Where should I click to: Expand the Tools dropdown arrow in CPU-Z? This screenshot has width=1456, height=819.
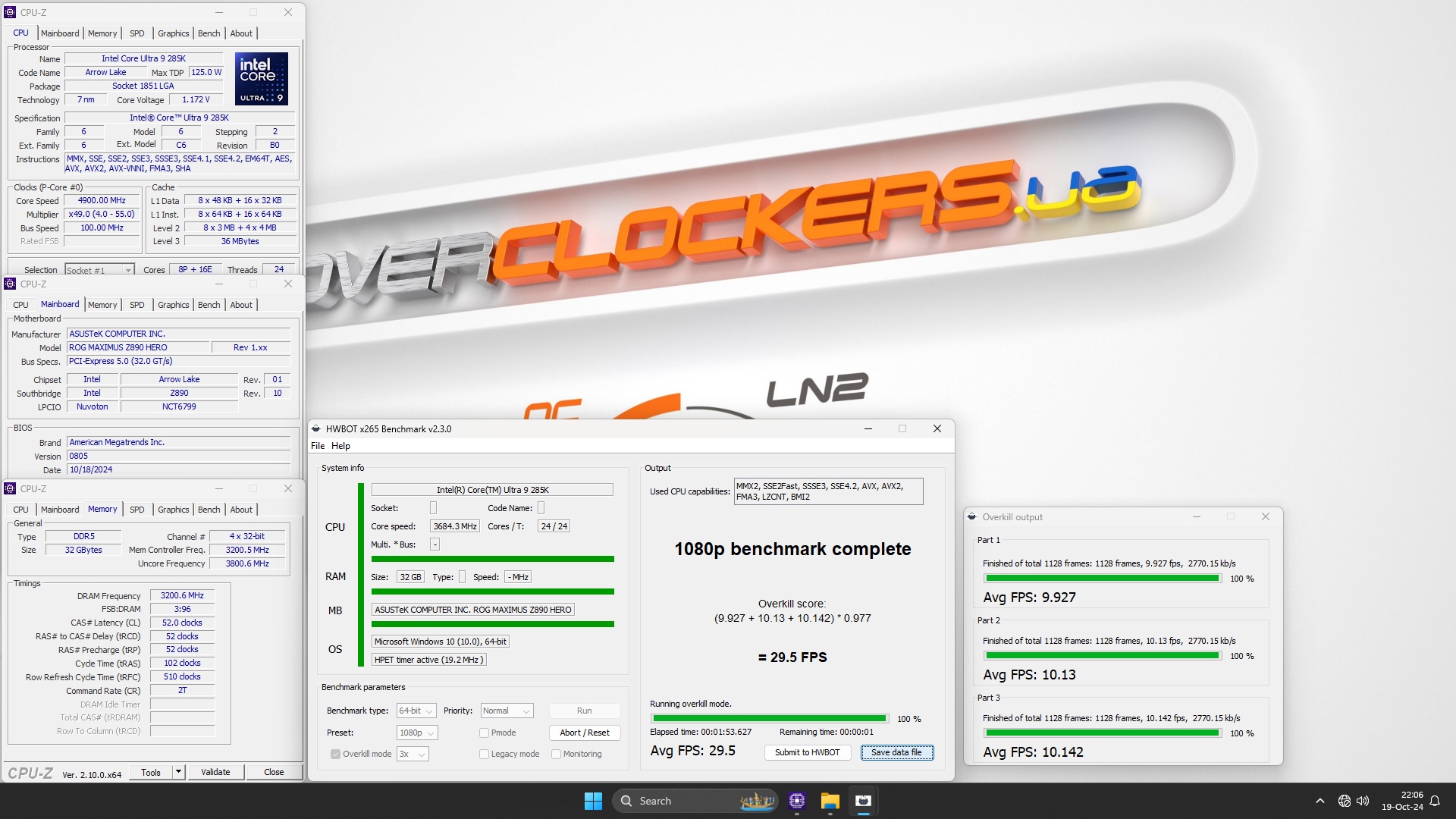click(x=178, y=772)
